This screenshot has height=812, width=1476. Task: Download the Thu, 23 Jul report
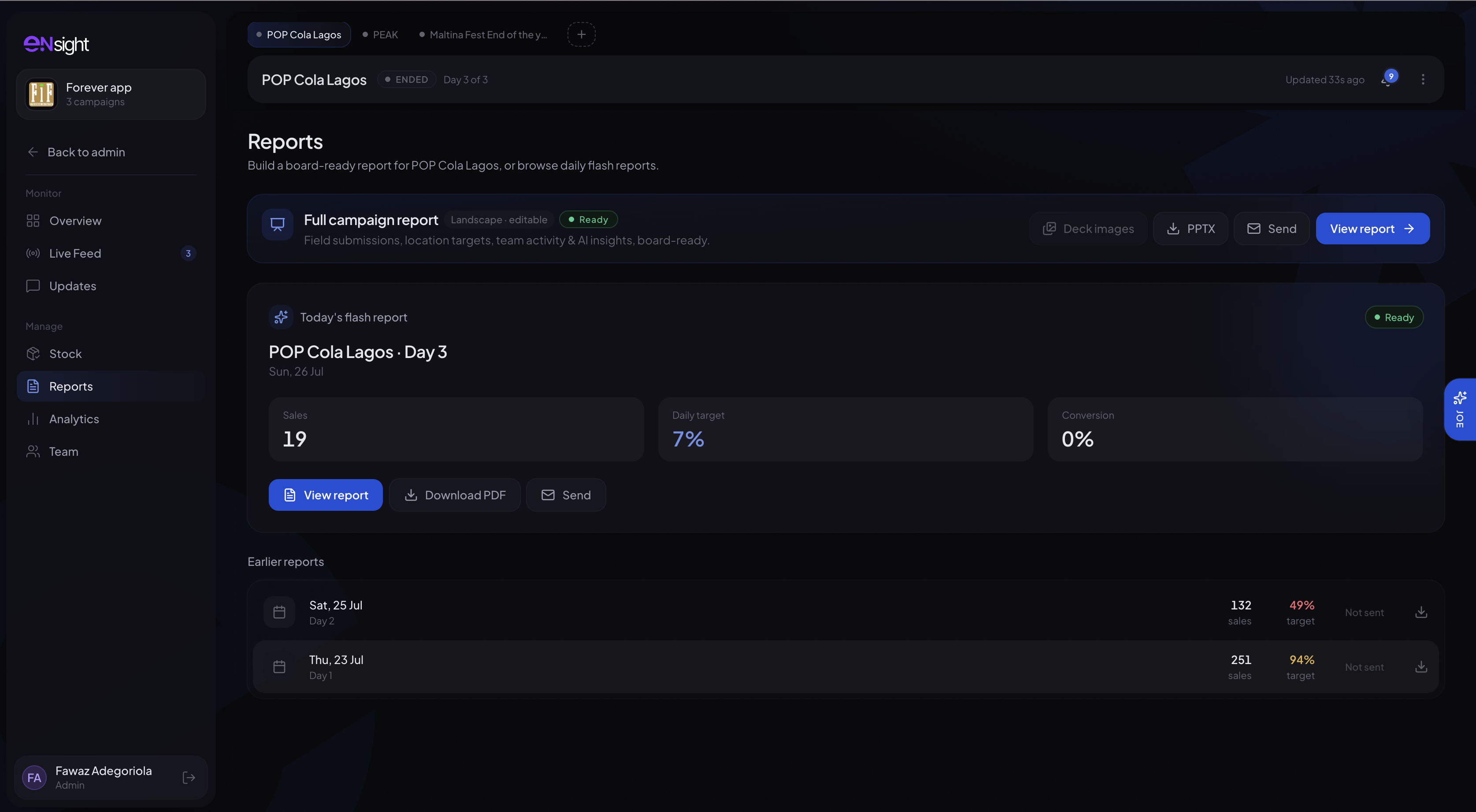point(1421,667)
